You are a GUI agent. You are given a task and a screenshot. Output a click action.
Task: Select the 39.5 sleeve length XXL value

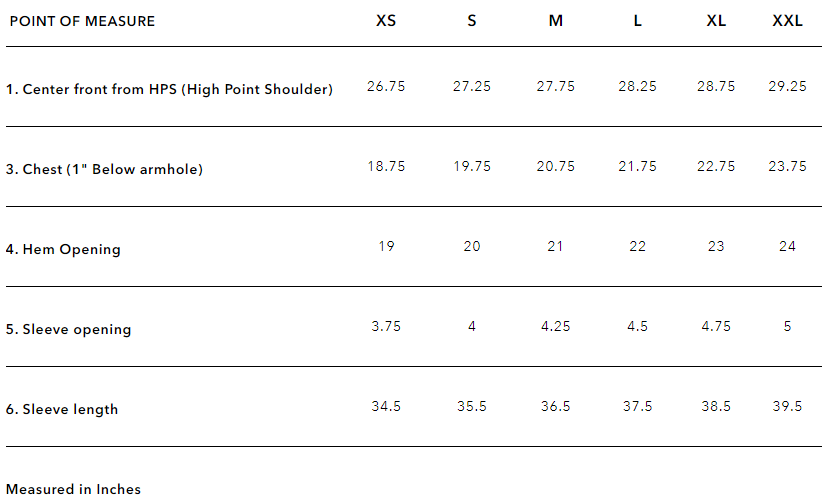787,407
